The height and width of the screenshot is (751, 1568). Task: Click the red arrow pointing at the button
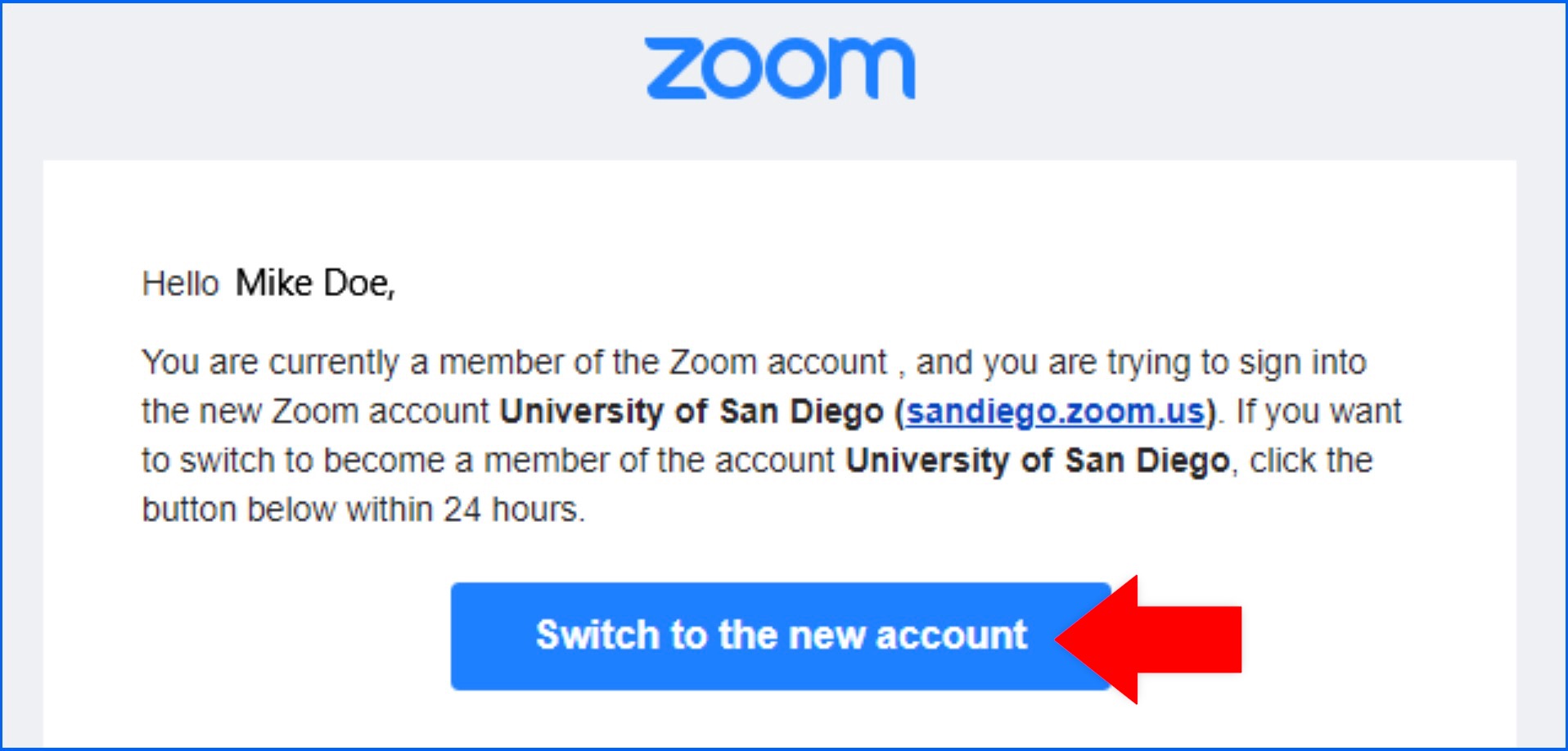[x=1149, y=639]
